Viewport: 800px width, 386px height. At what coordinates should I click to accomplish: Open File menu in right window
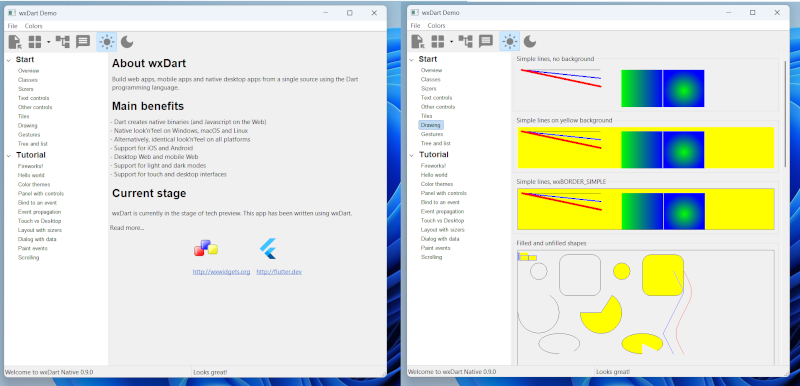(x=415, y=25)
